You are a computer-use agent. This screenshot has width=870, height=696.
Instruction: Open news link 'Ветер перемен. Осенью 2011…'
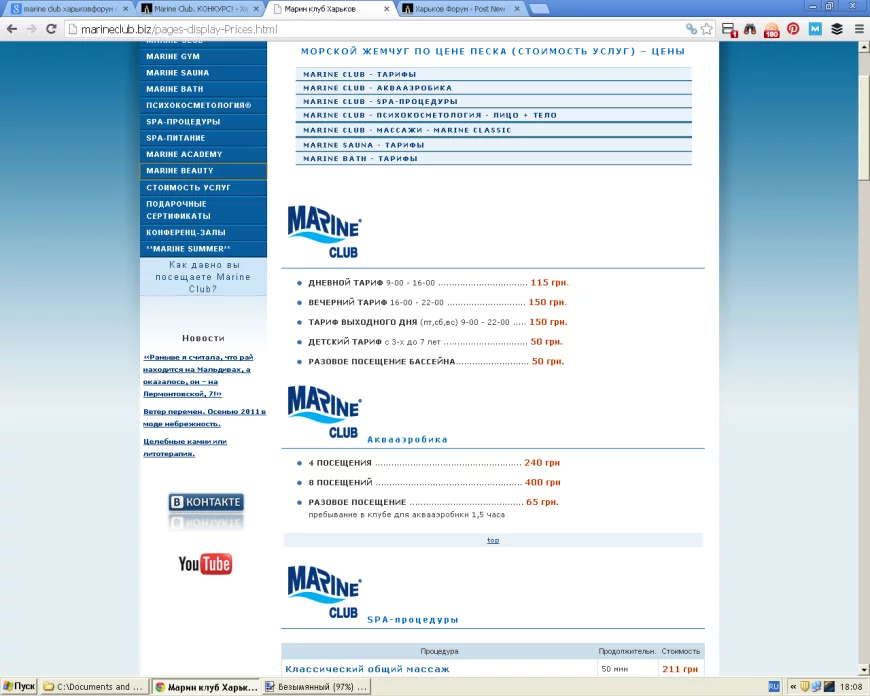(204, 417)
